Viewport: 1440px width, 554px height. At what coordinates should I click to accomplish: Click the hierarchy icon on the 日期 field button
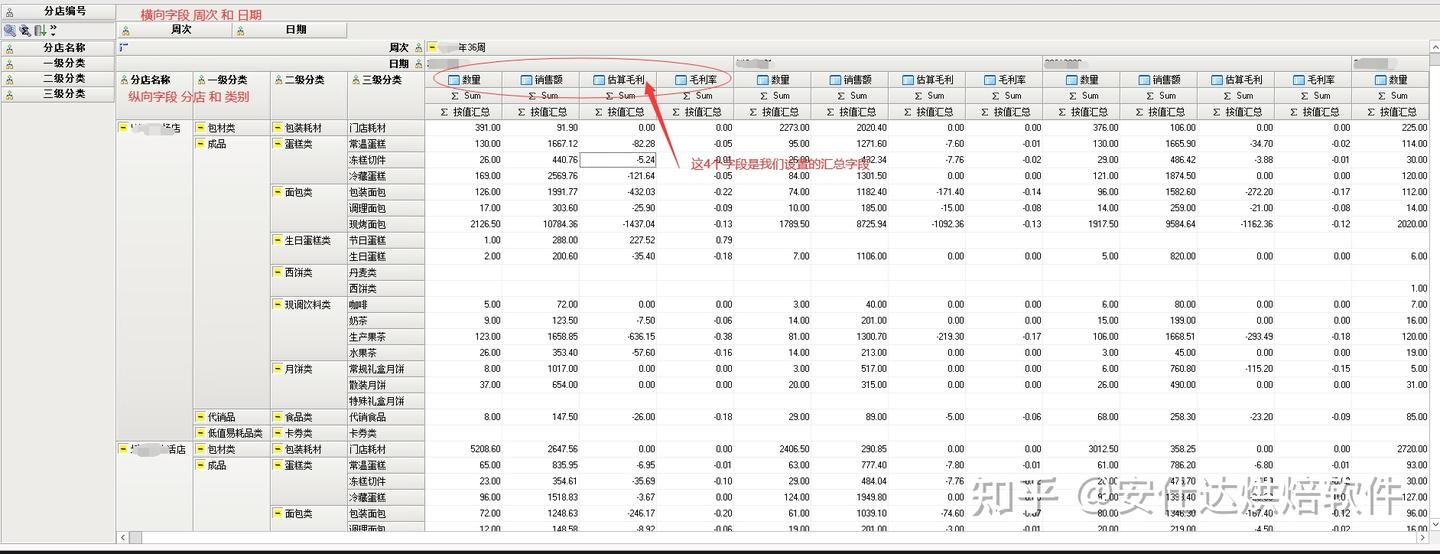click(240, 31)
